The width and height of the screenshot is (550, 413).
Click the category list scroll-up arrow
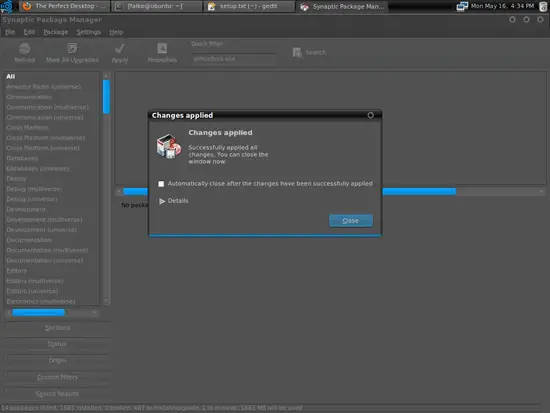pos(106,75)
